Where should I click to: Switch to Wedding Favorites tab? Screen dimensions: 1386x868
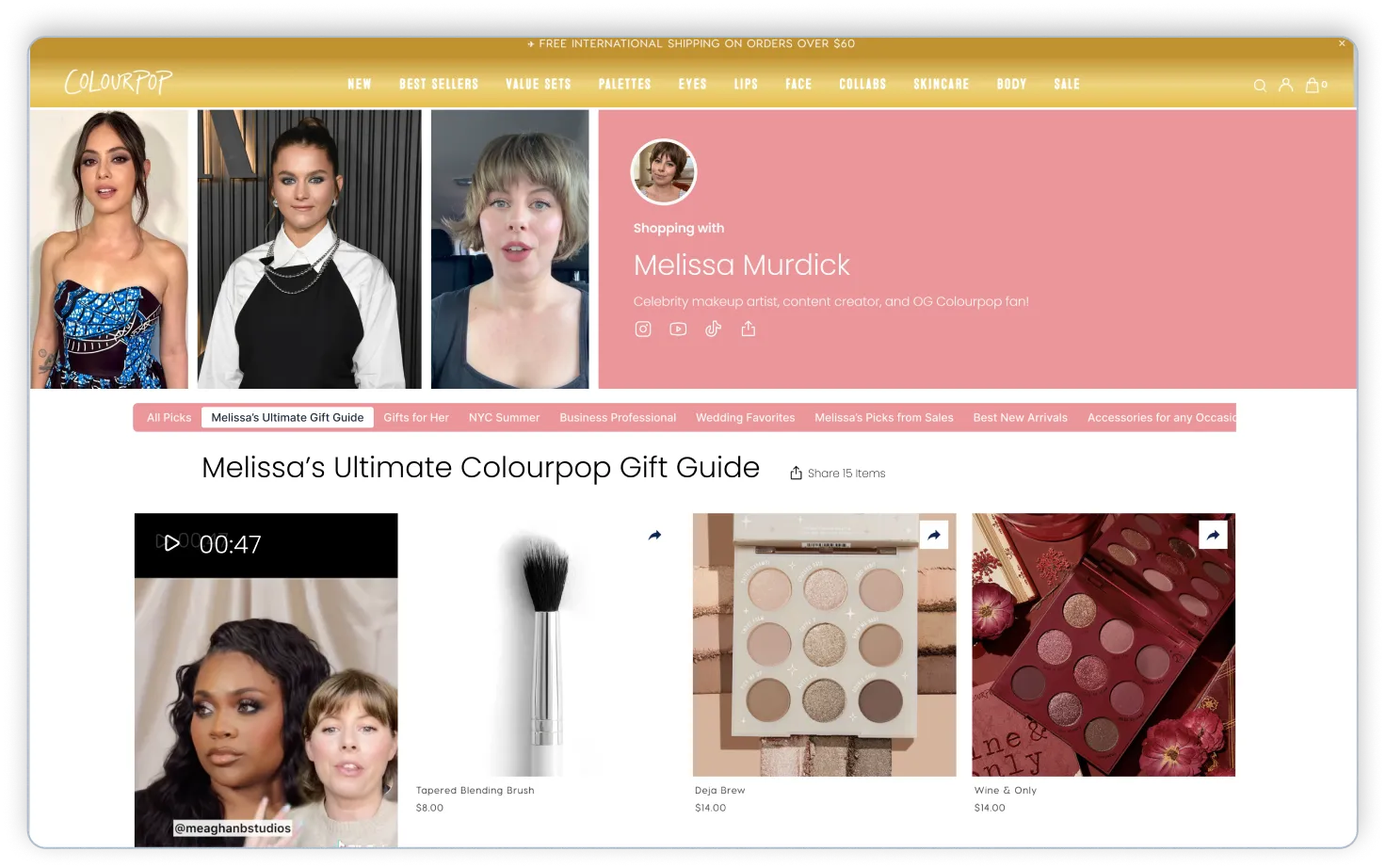click(746, 417)
